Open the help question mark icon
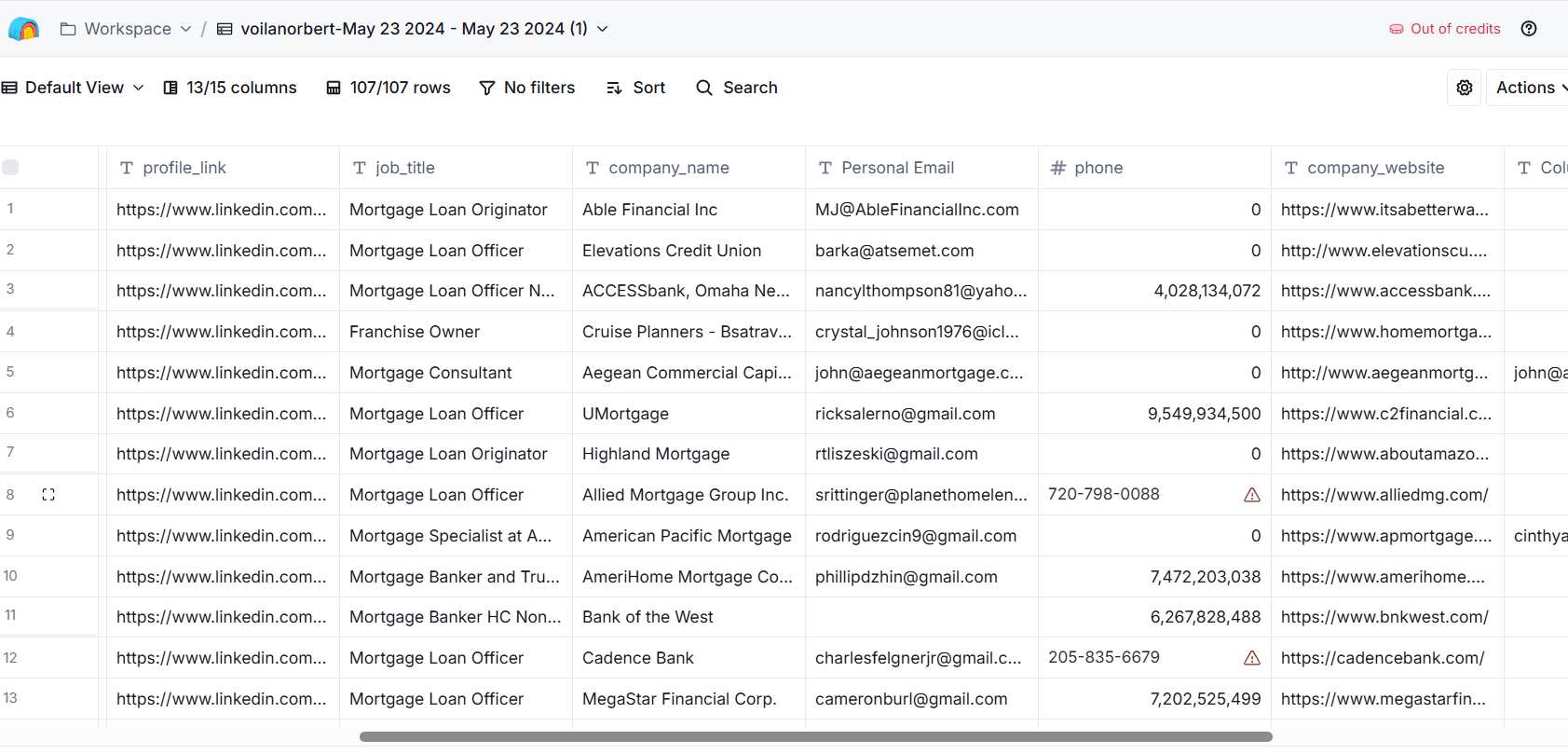 tap(1529, 29)
